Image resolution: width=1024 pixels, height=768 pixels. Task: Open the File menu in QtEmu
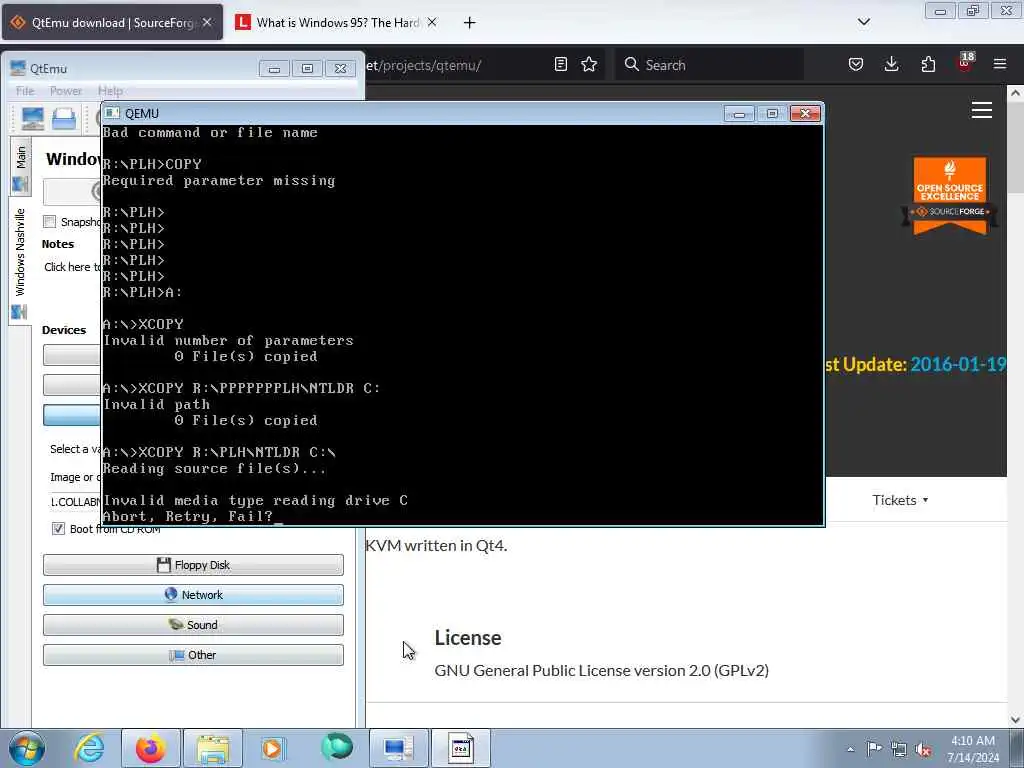pyautogui.click(x=25, y=91)
